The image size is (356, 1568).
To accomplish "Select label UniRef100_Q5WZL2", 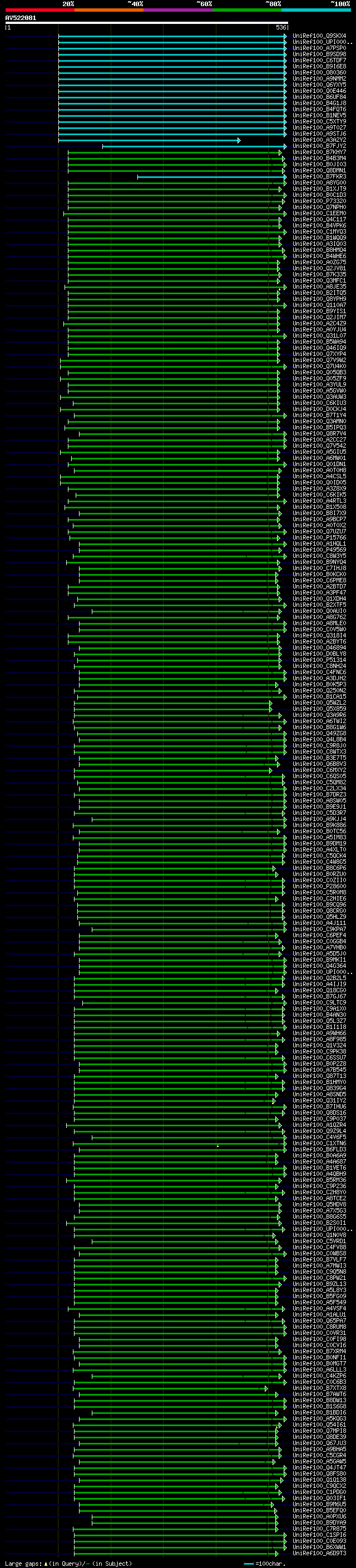I will coord(319,703).
